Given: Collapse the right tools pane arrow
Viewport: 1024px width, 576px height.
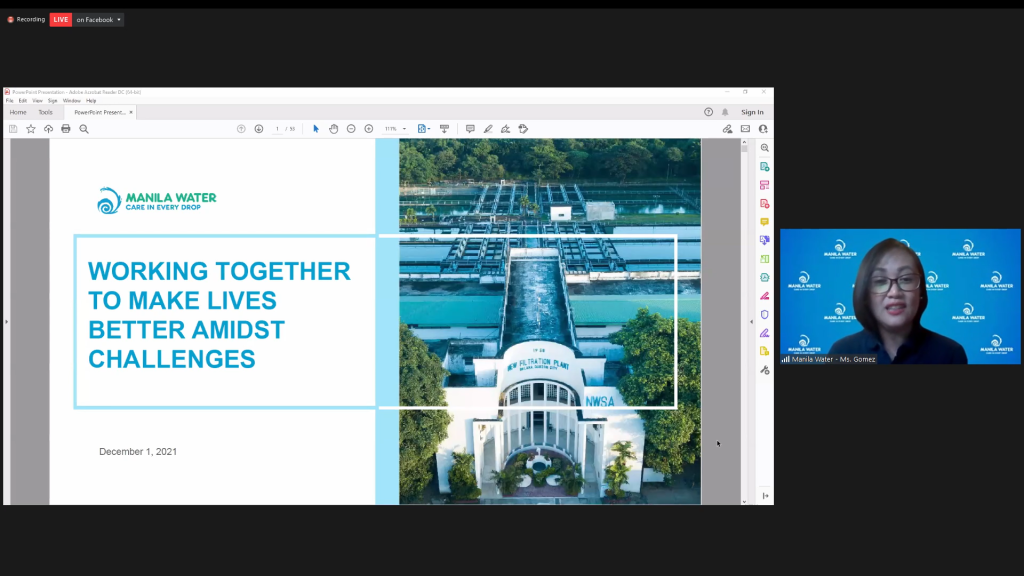Looking at the screenshot, I should (751, 321).
